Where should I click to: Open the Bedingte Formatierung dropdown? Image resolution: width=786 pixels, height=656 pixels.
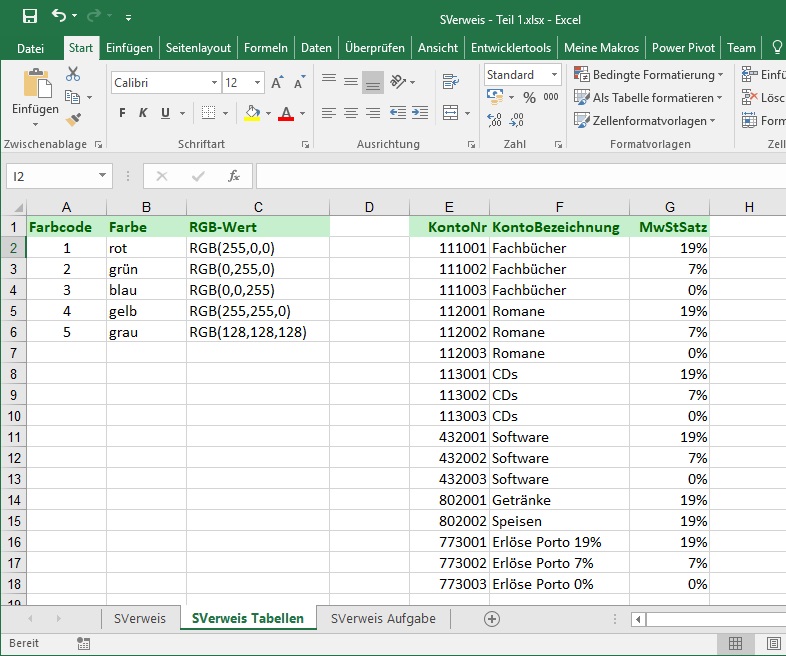[649, 75]
